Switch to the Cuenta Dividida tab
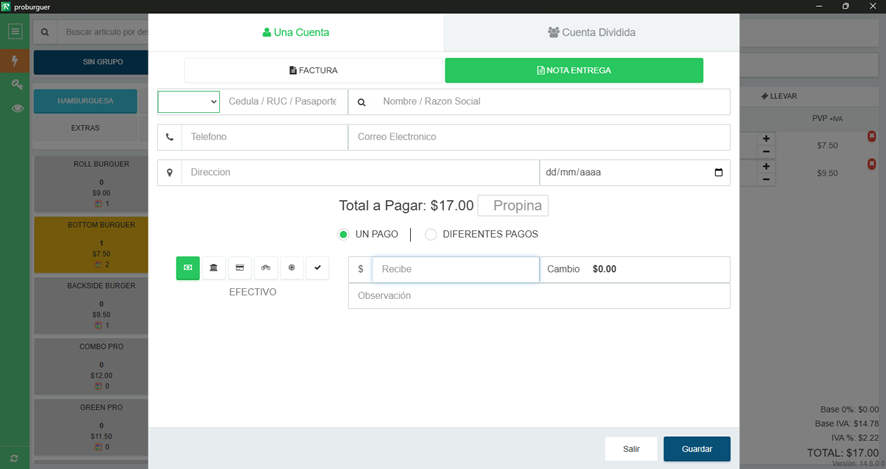The height and width of the screenshot is (469, 886). (592, 32)
